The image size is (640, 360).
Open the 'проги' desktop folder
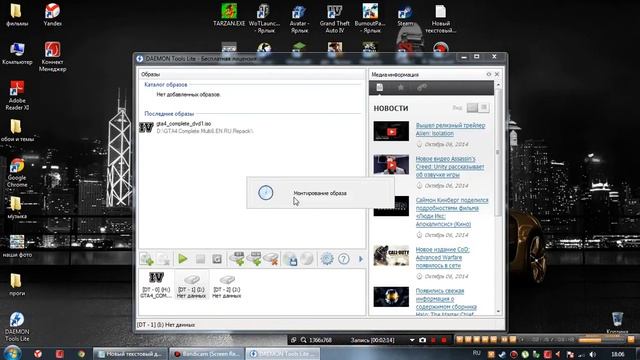point(17,284)
